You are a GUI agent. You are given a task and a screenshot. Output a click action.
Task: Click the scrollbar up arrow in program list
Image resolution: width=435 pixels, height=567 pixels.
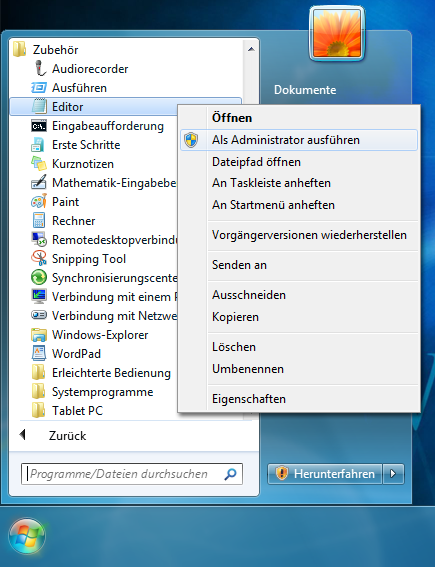coord(251,49)
